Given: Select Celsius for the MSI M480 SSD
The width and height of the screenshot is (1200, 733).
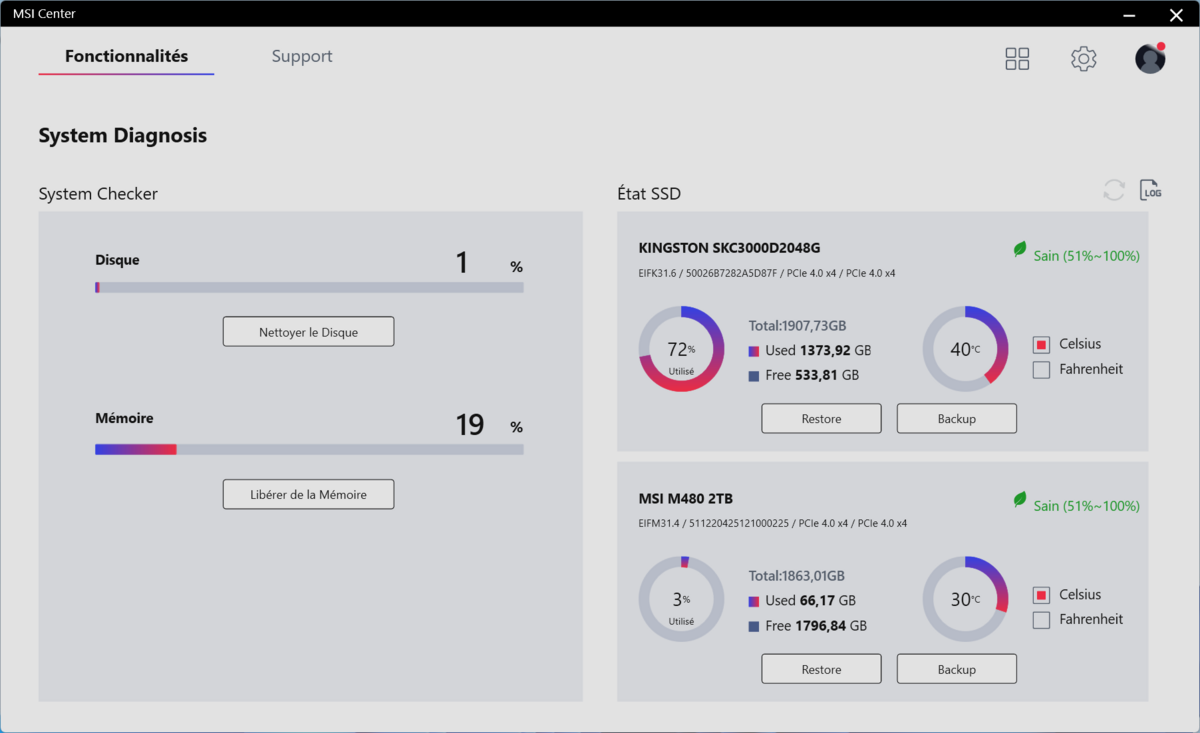Looking at the screenshot, I should tap(1041, 595).
